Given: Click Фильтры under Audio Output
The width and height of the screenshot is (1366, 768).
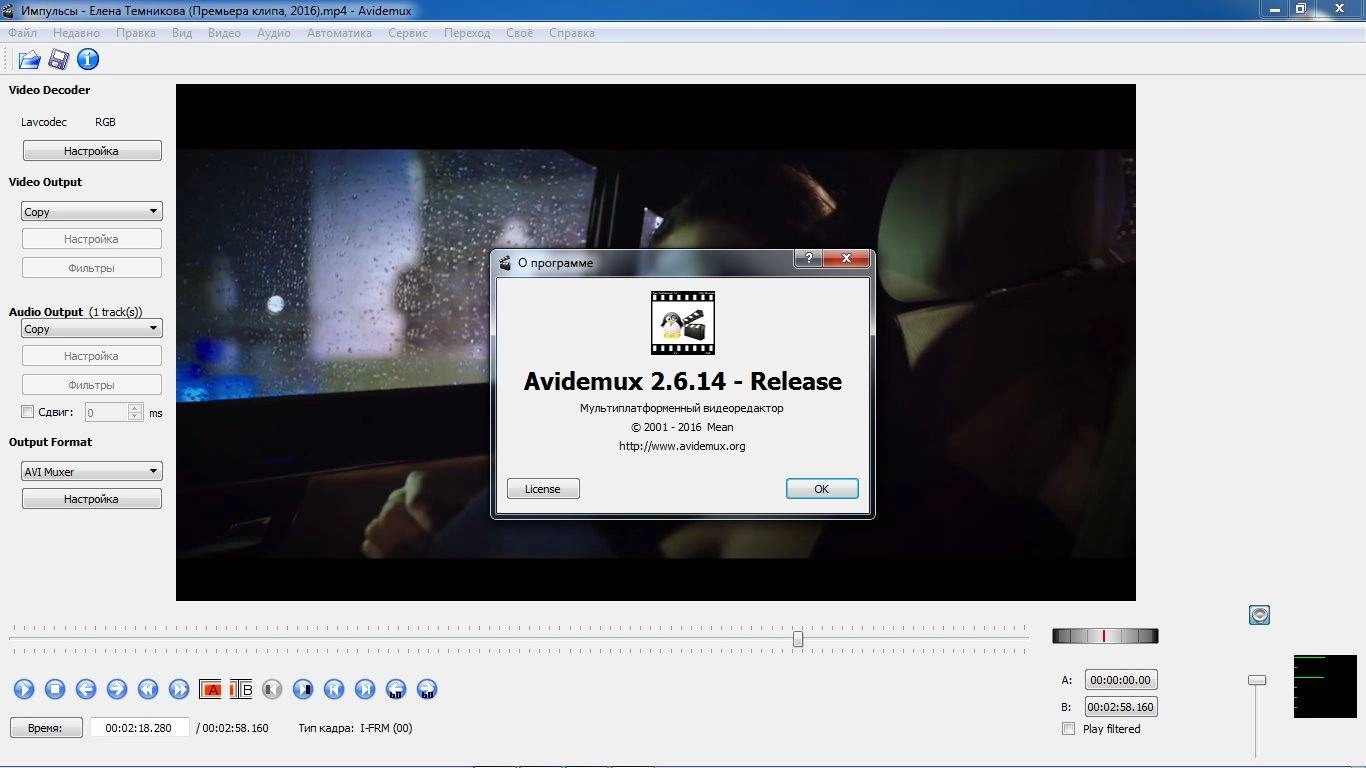Looking at the screenshot, I should (x=92, y=385).
